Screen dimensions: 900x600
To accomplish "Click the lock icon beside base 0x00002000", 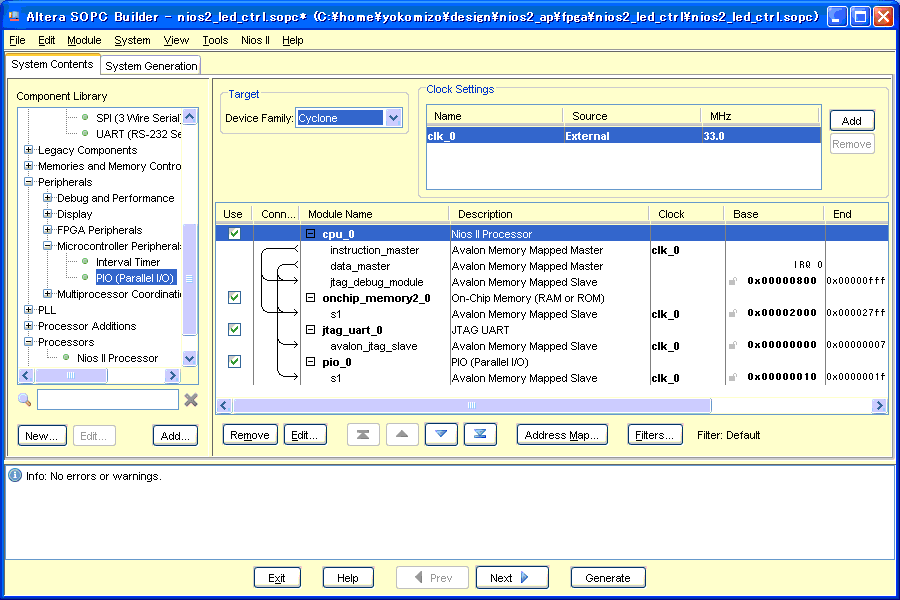I will pyautogui.click(x=733, y=313).
